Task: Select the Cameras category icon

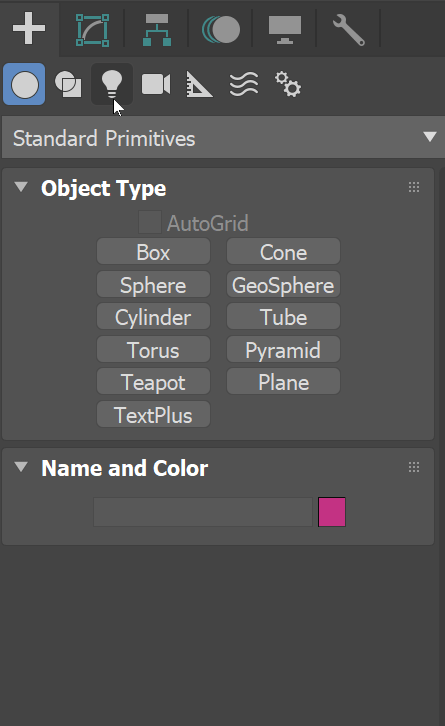Action: point(156,84)
